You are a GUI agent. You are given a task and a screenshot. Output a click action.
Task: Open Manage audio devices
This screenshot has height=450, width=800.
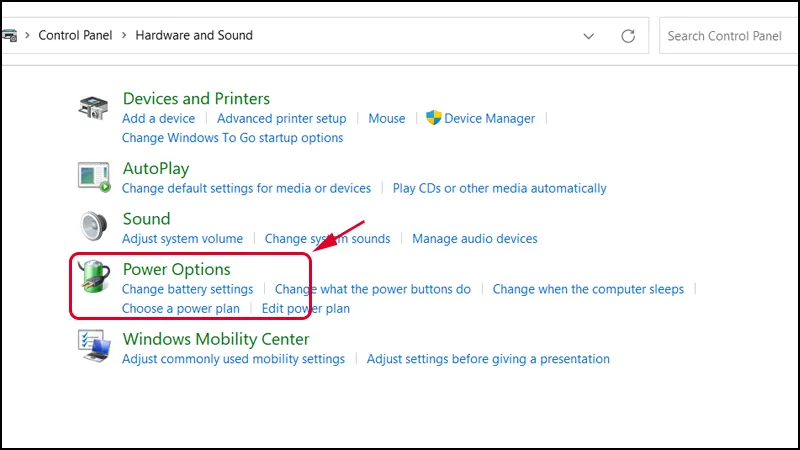click(474, 239)
